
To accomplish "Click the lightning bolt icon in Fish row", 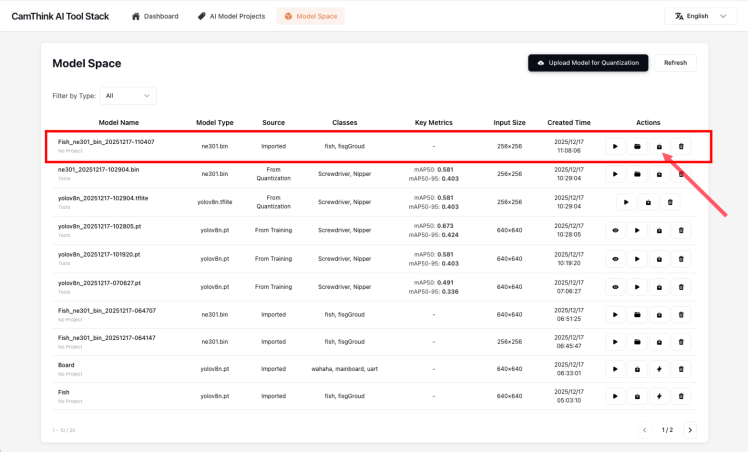I will click(659, 397).
